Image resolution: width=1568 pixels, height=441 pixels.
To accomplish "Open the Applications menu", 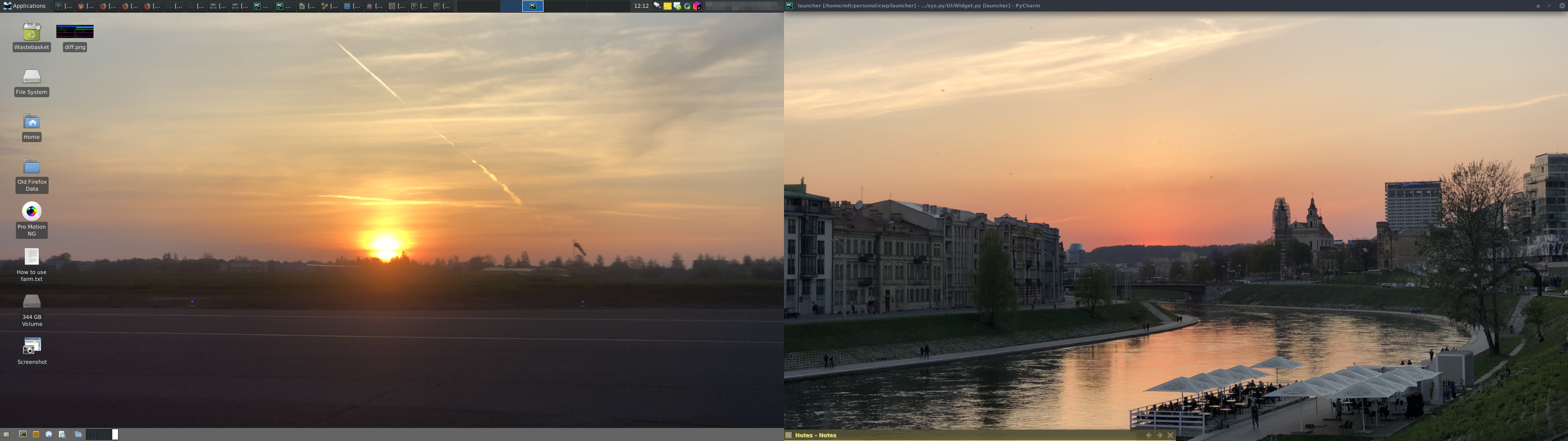I will pyautogui.click(x=25, y=6).
